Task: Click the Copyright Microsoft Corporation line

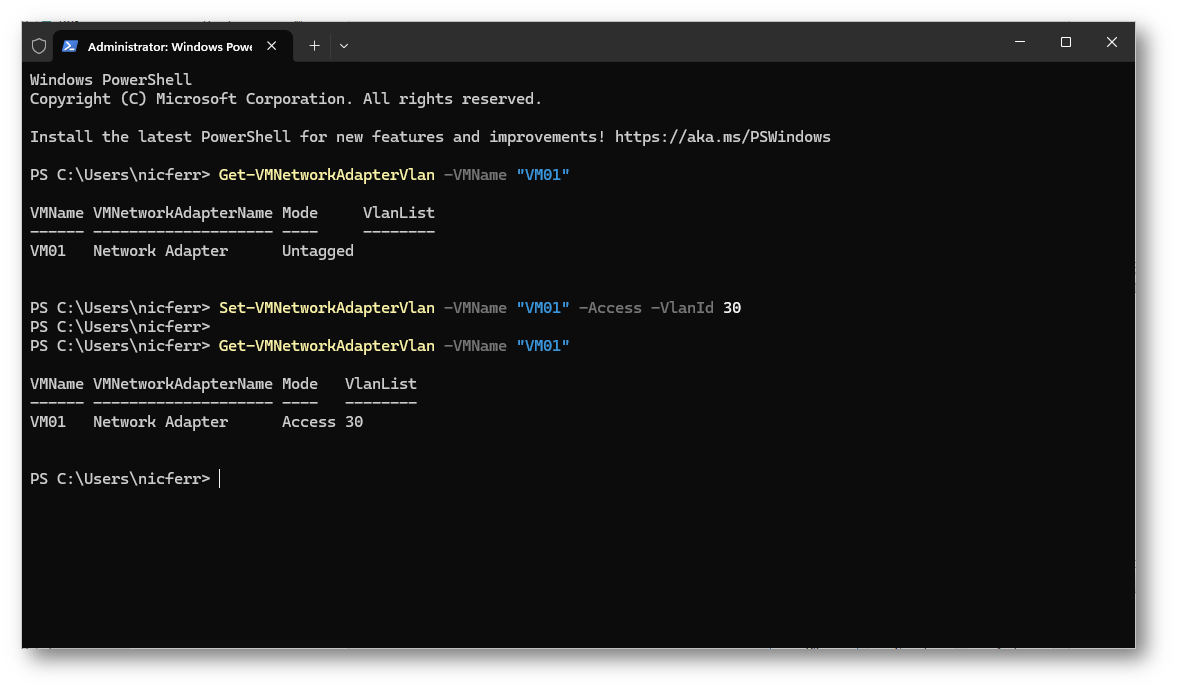Action: (285, 99)
